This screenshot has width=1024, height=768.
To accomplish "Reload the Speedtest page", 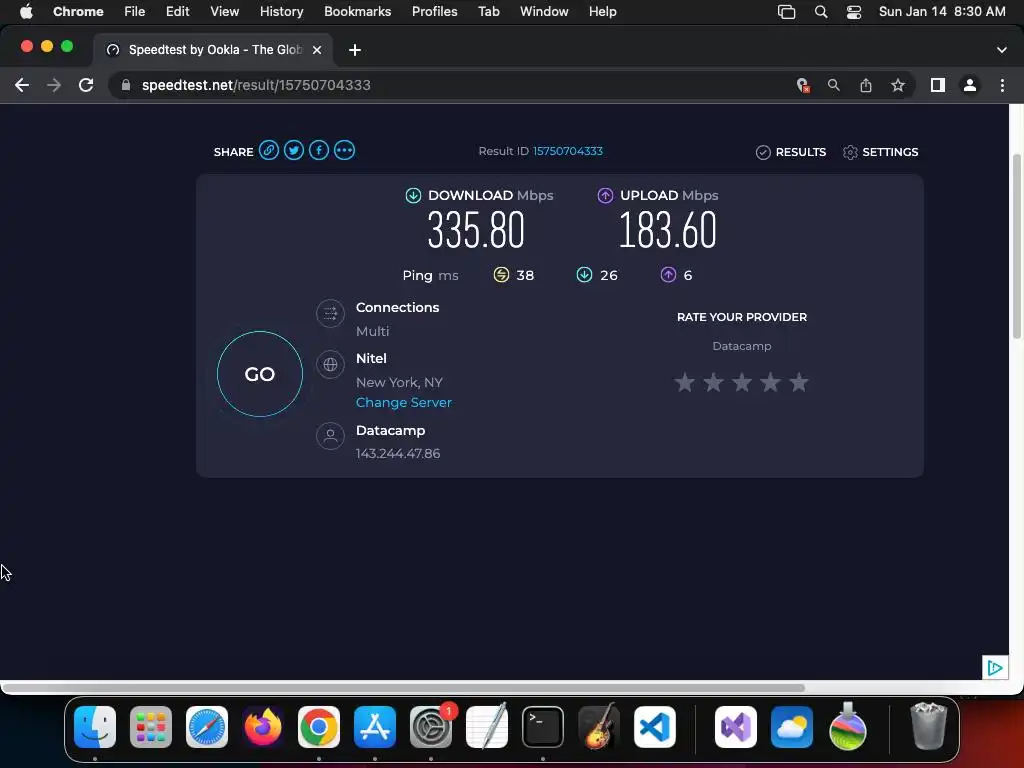I will 86,85.
